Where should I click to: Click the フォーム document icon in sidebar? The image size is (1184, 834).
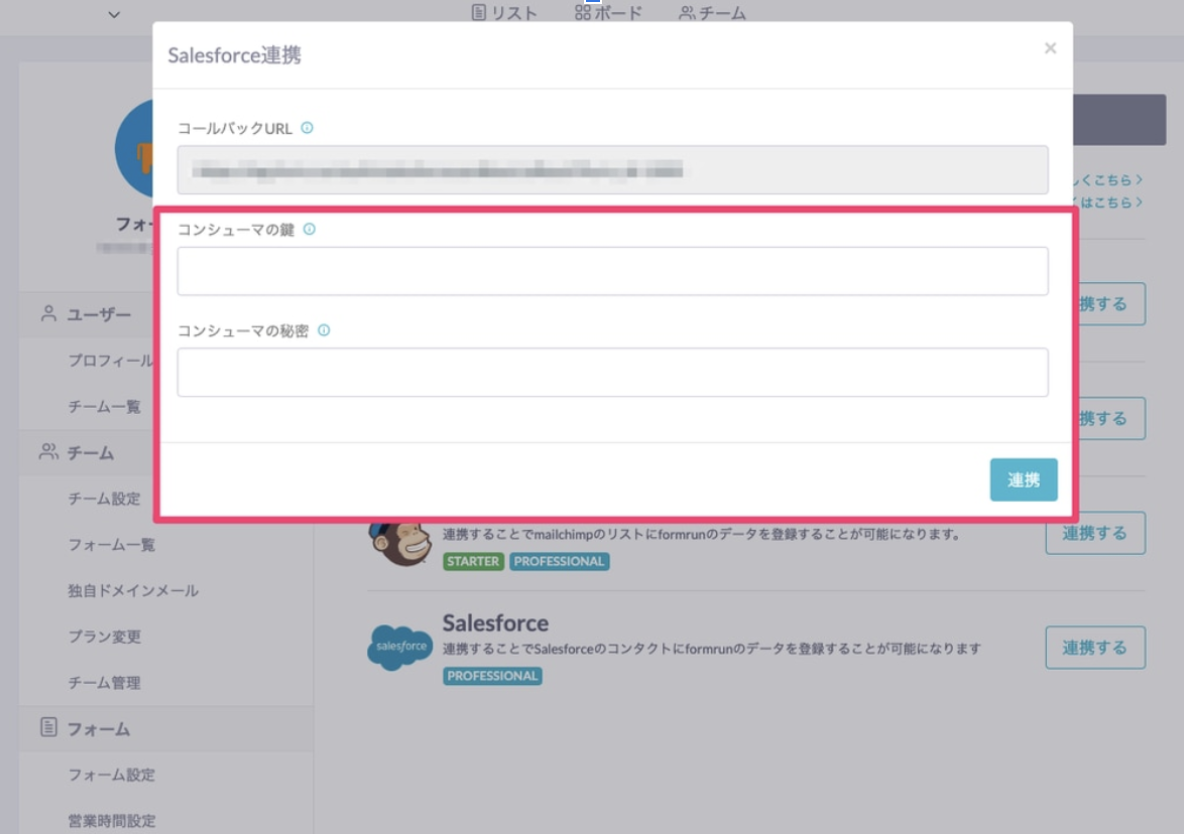click(x=47, y=729)
